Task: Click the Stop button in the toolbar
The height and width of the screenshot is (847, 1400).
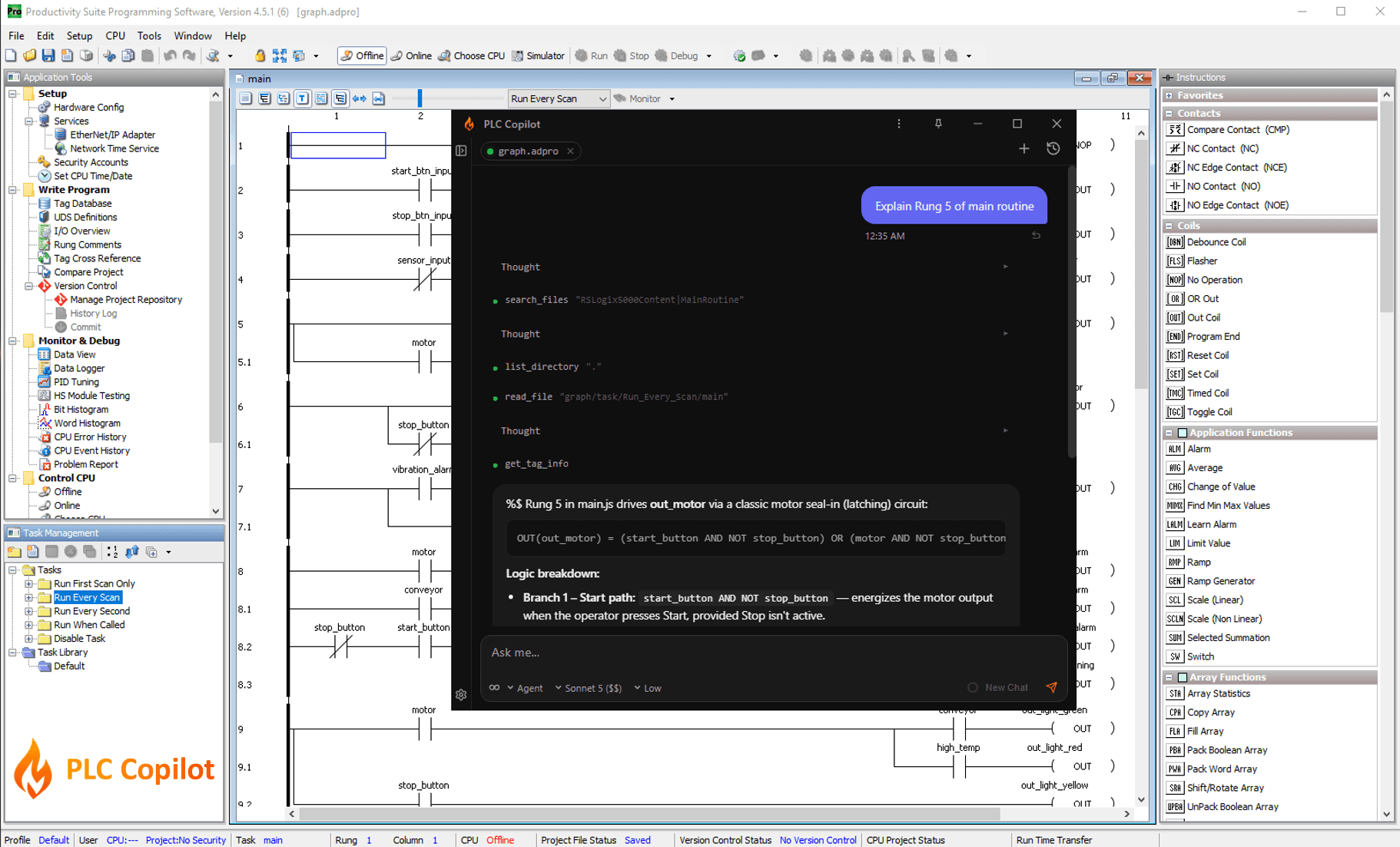Action: 632,55
